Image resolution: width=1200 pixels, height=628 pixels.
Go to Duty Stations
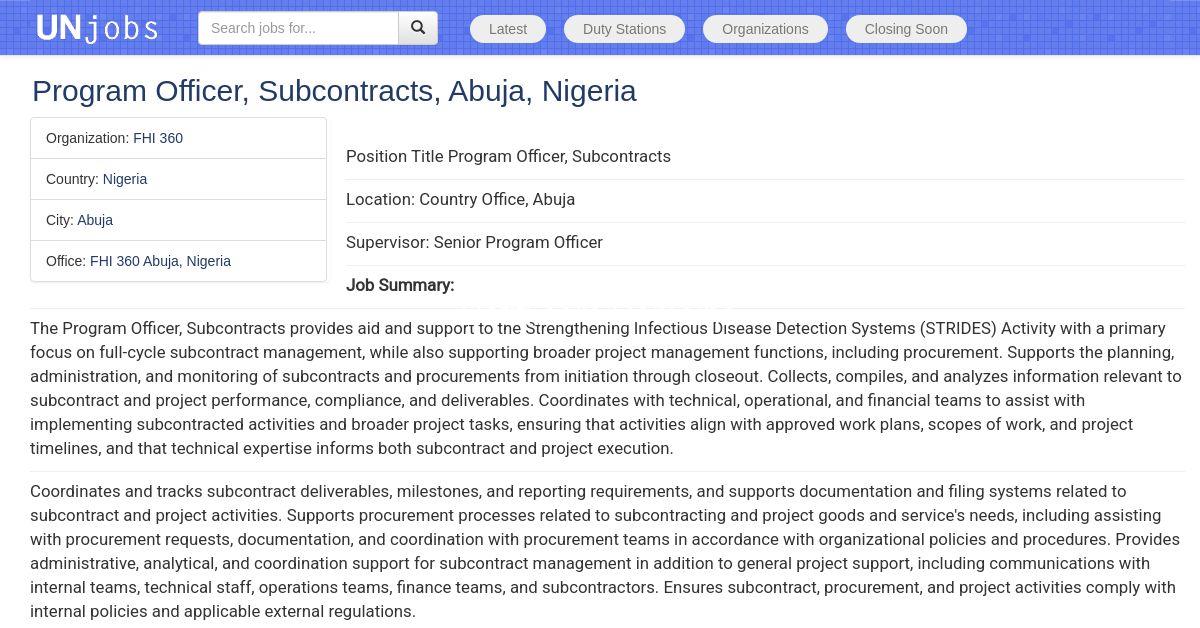click(624, 29)
